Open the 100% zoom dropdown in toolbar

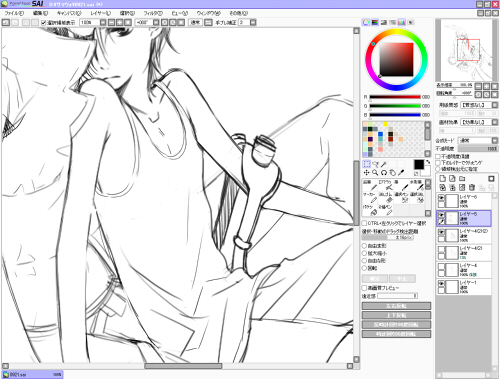point(103,22)
